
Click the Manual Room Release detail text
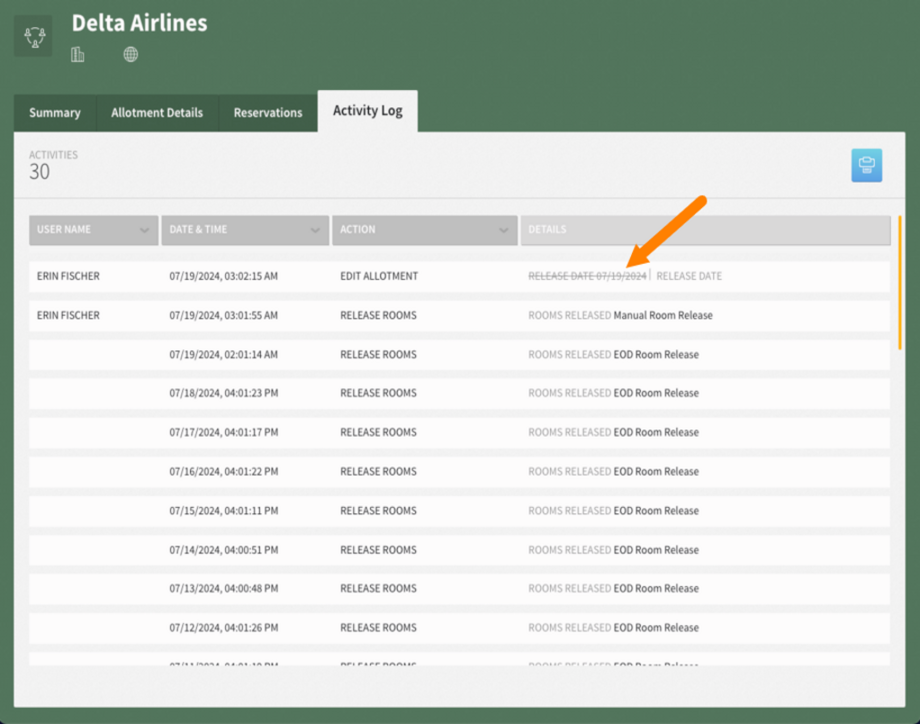click(x=663, y=316)
